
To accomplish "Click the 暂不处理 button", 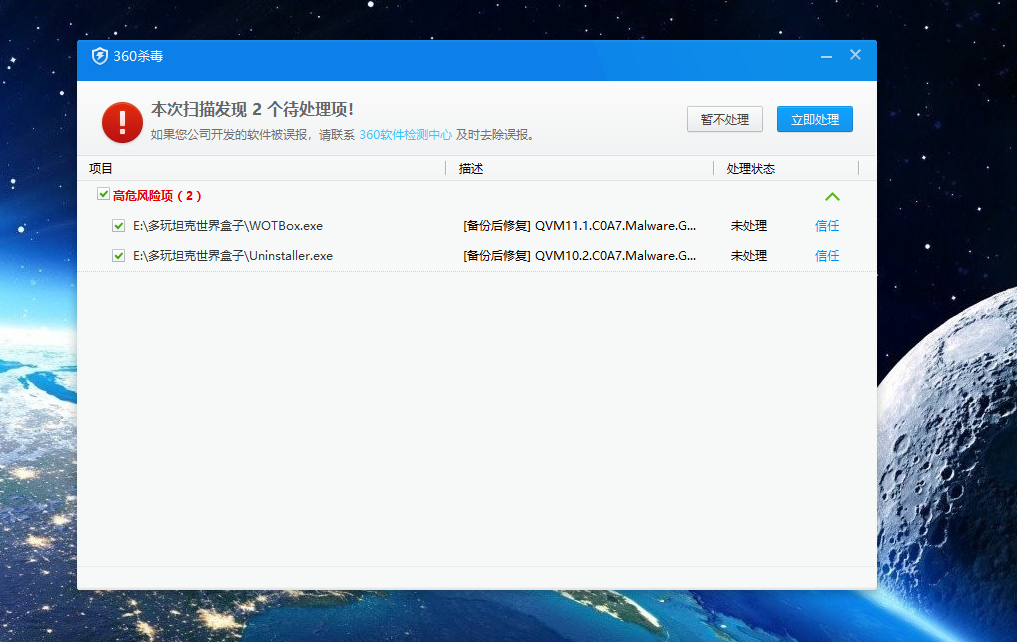I will [x=724, y=119].
